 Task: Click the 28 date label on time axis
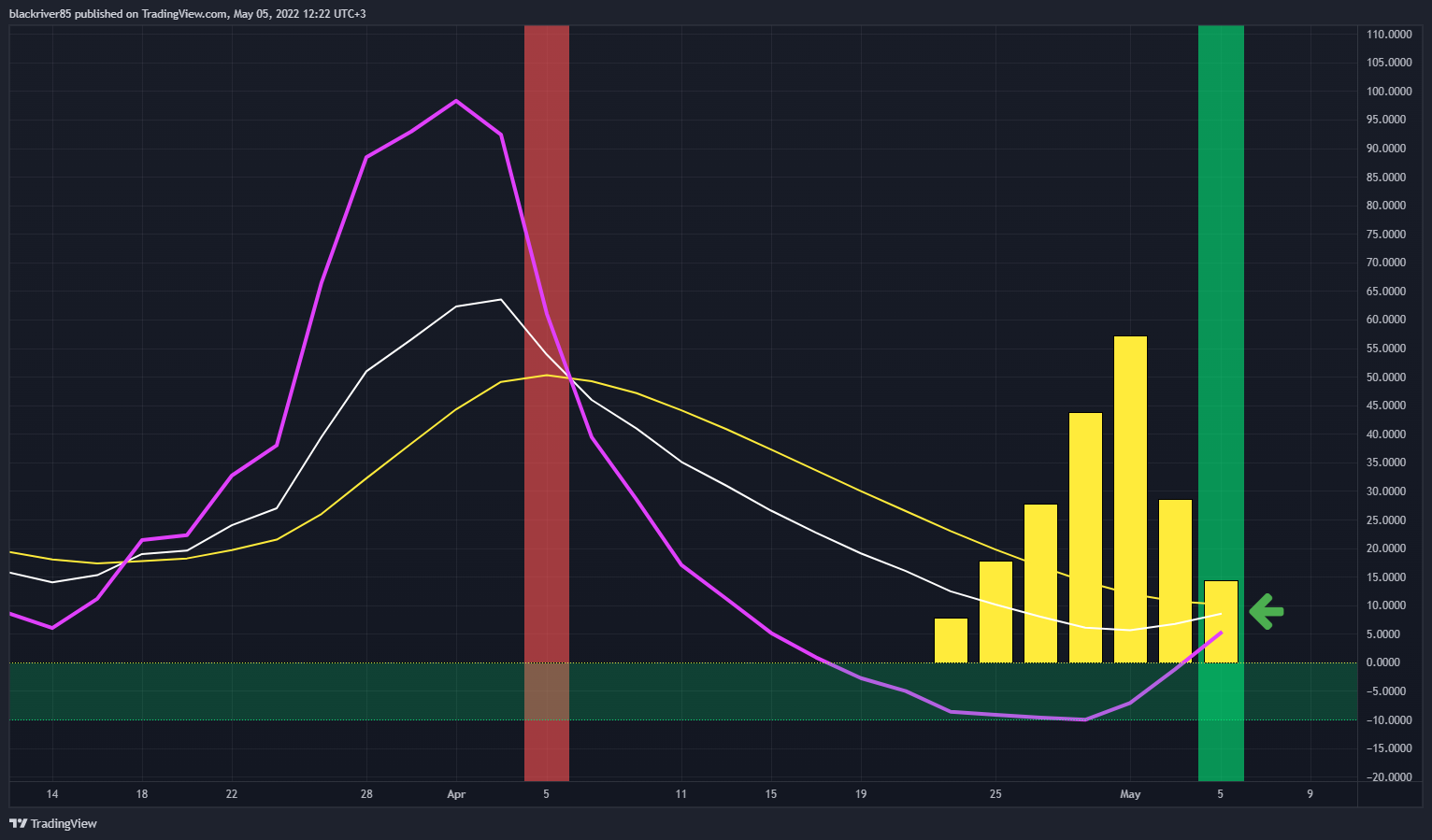366,794
